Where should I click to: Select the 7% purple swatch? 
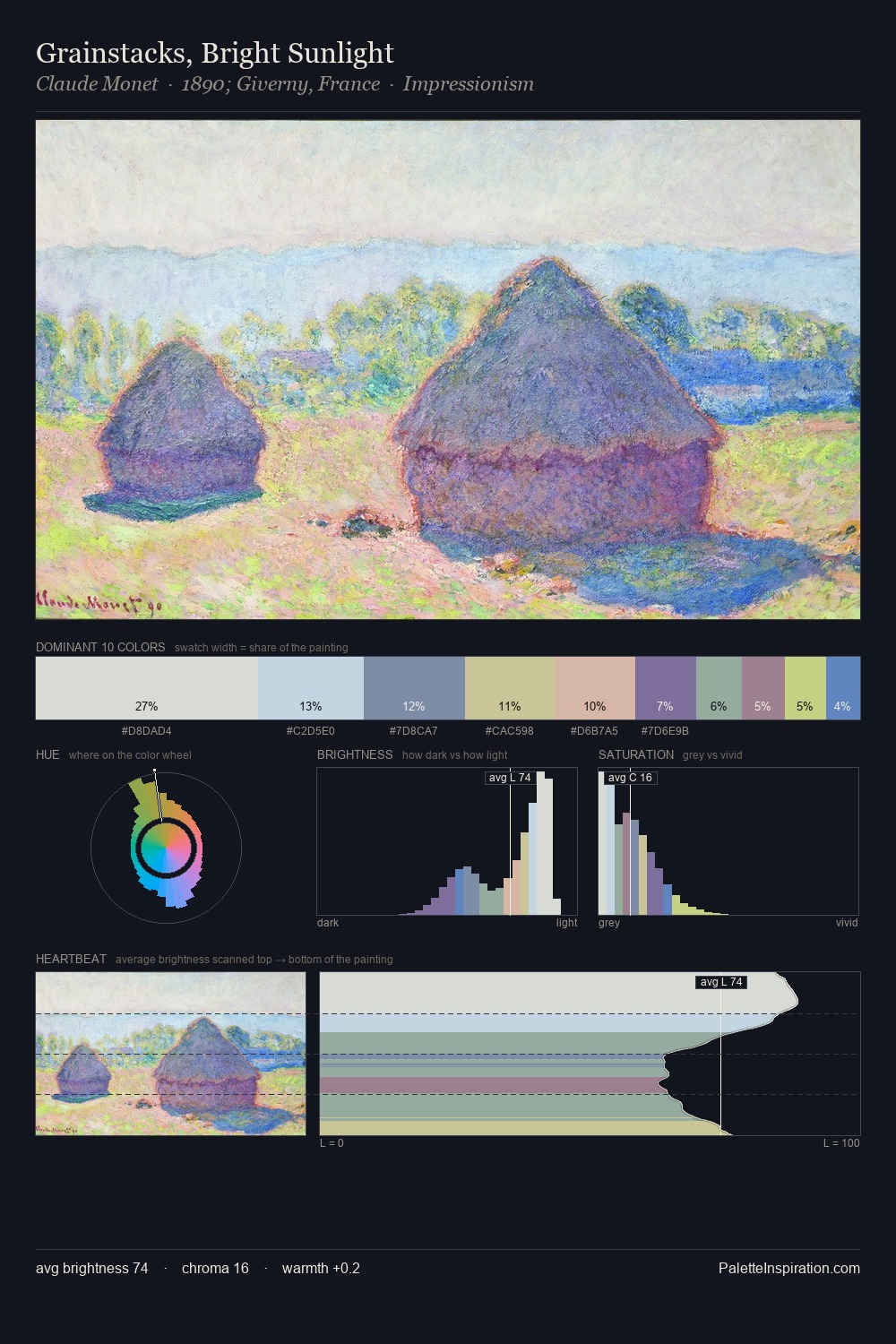(x=666, y=688)
